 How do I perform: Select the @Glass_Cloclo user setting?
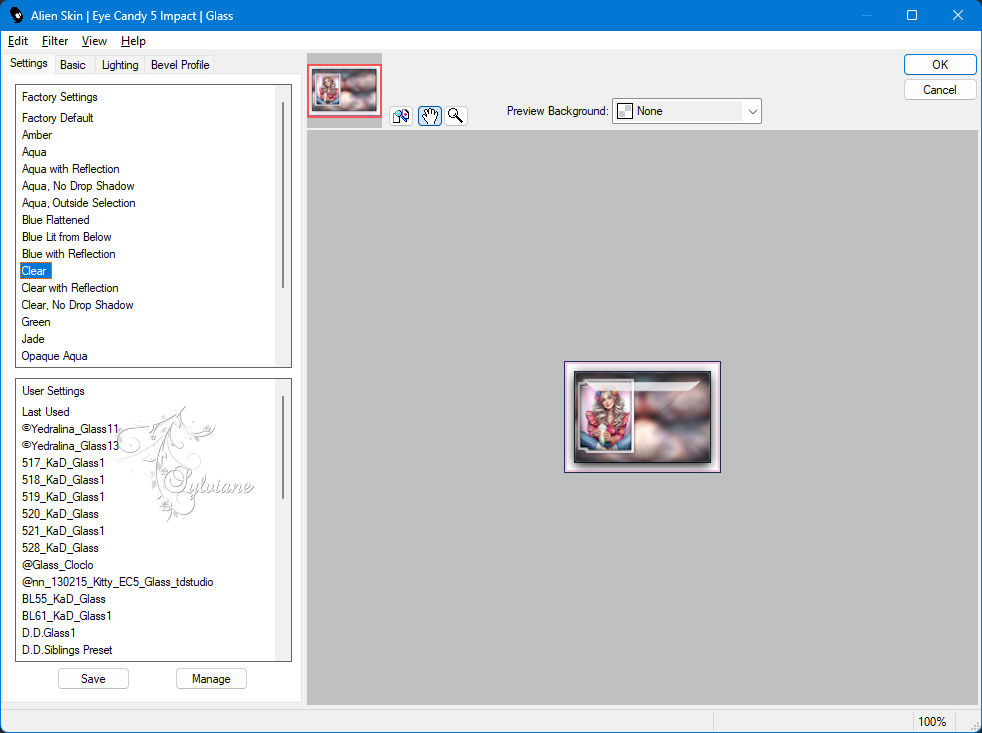pyautogui.click(x=58, y=564)
